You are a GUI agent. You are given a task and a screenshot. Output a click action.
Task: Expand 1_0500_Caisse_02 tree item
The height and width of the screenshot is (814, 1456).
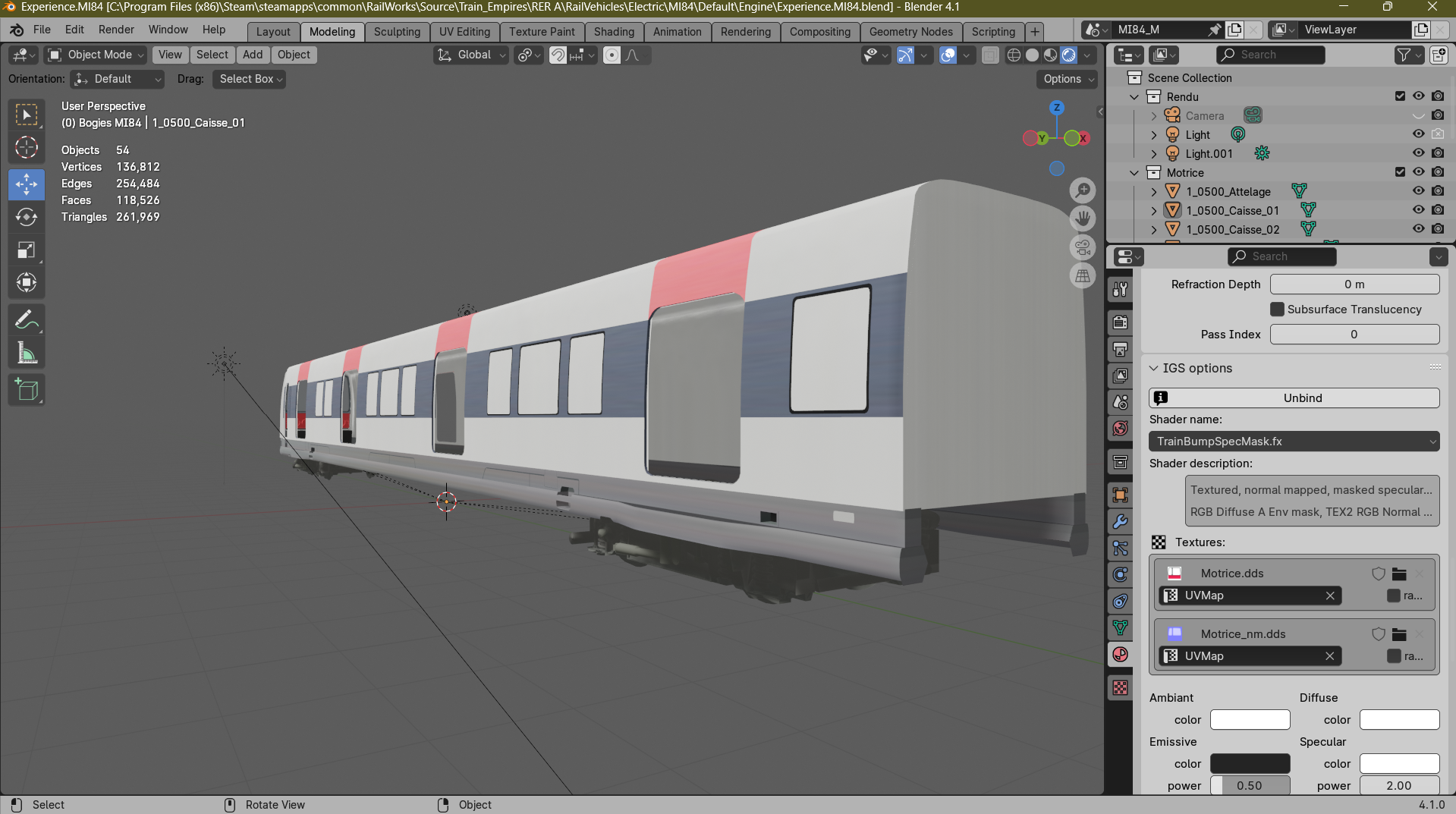coord(1154,230)
